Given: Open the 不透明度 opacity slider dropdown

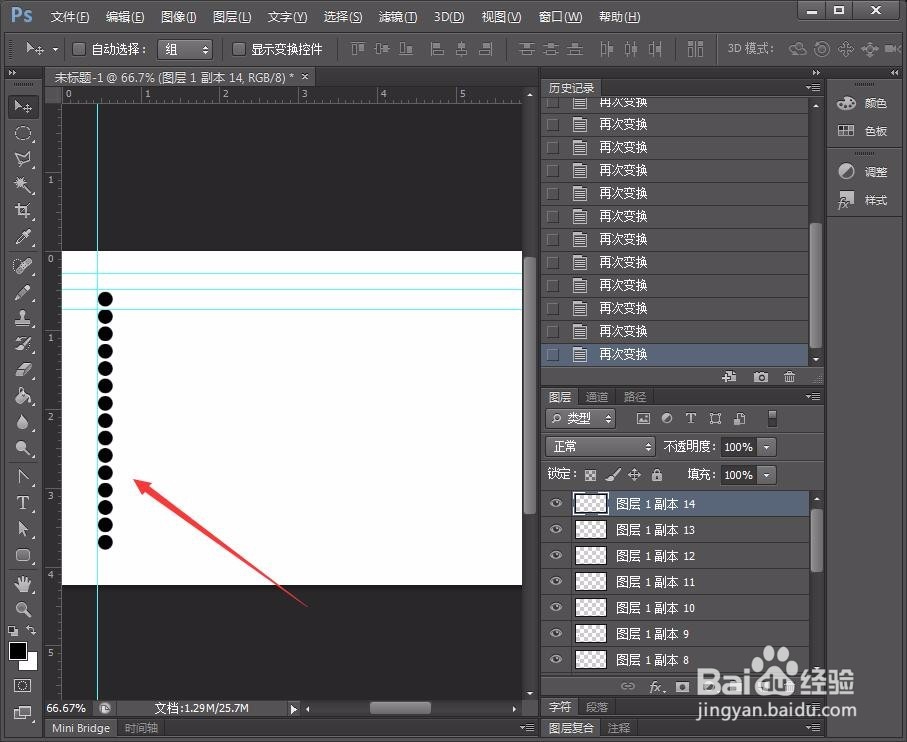Looking at the screenshot, I should coord(766,447).
